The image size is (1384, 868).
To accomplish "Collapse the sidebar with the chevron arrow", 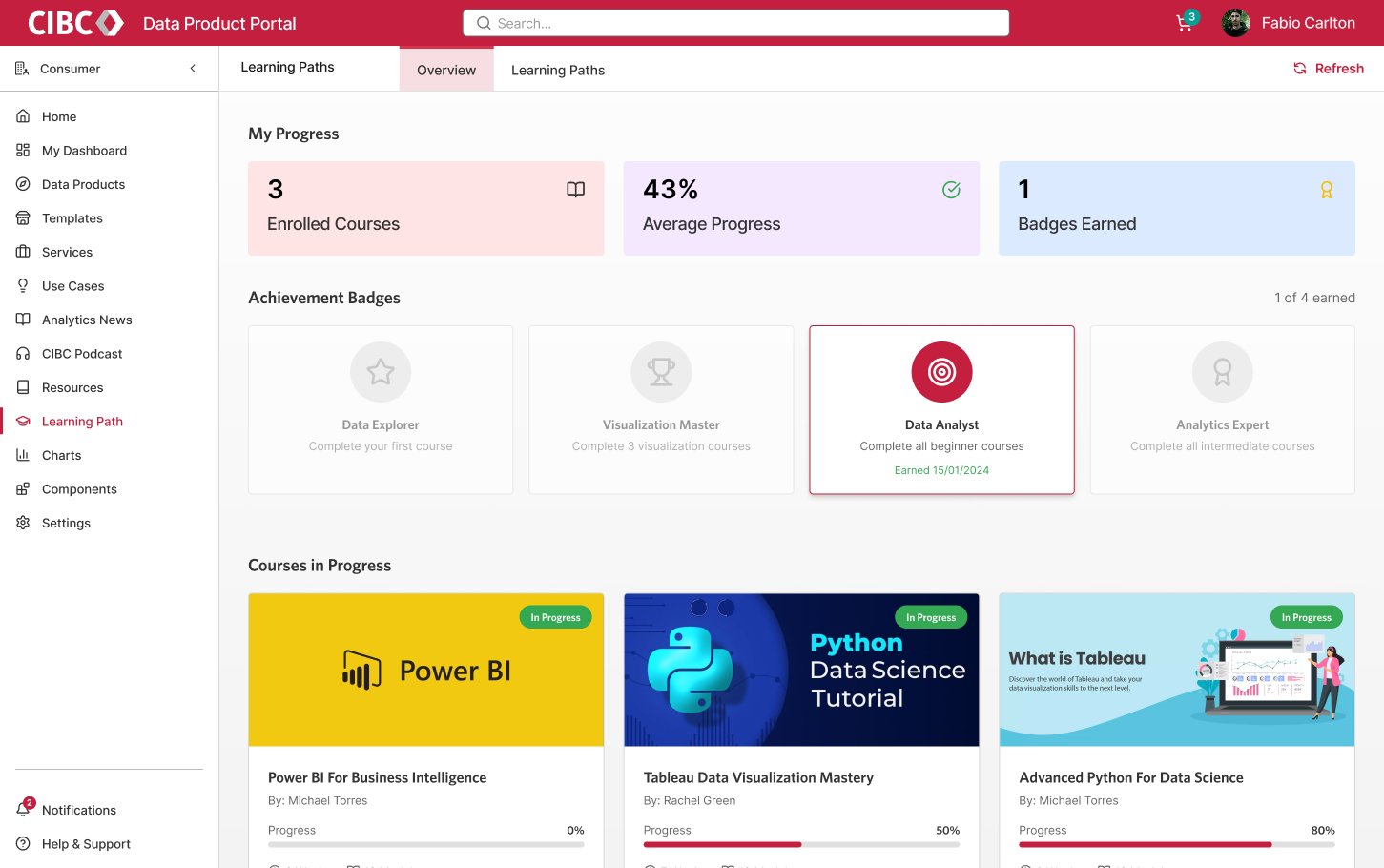I will click(x=193, y=69).
